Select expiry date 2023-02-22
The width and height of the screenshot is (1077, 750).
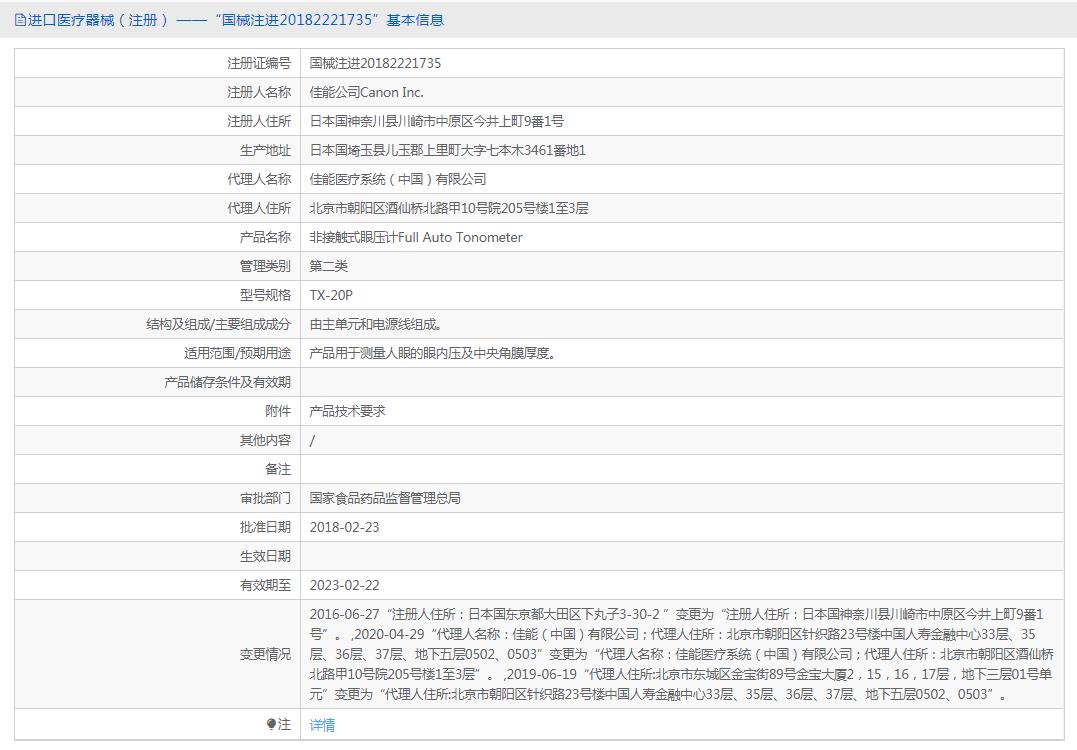click(344, 584)
